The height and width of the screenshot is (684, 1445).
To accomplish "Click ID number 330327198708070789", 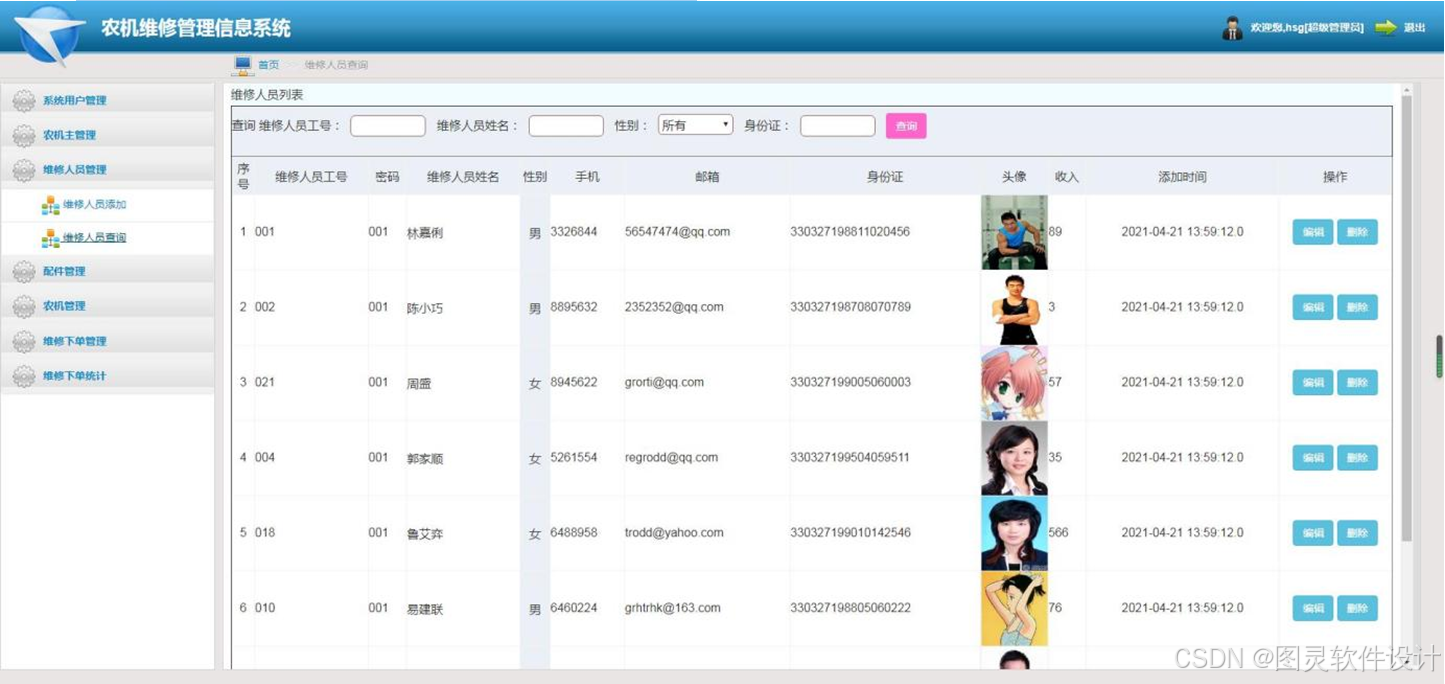I will [x=850, y=307].
